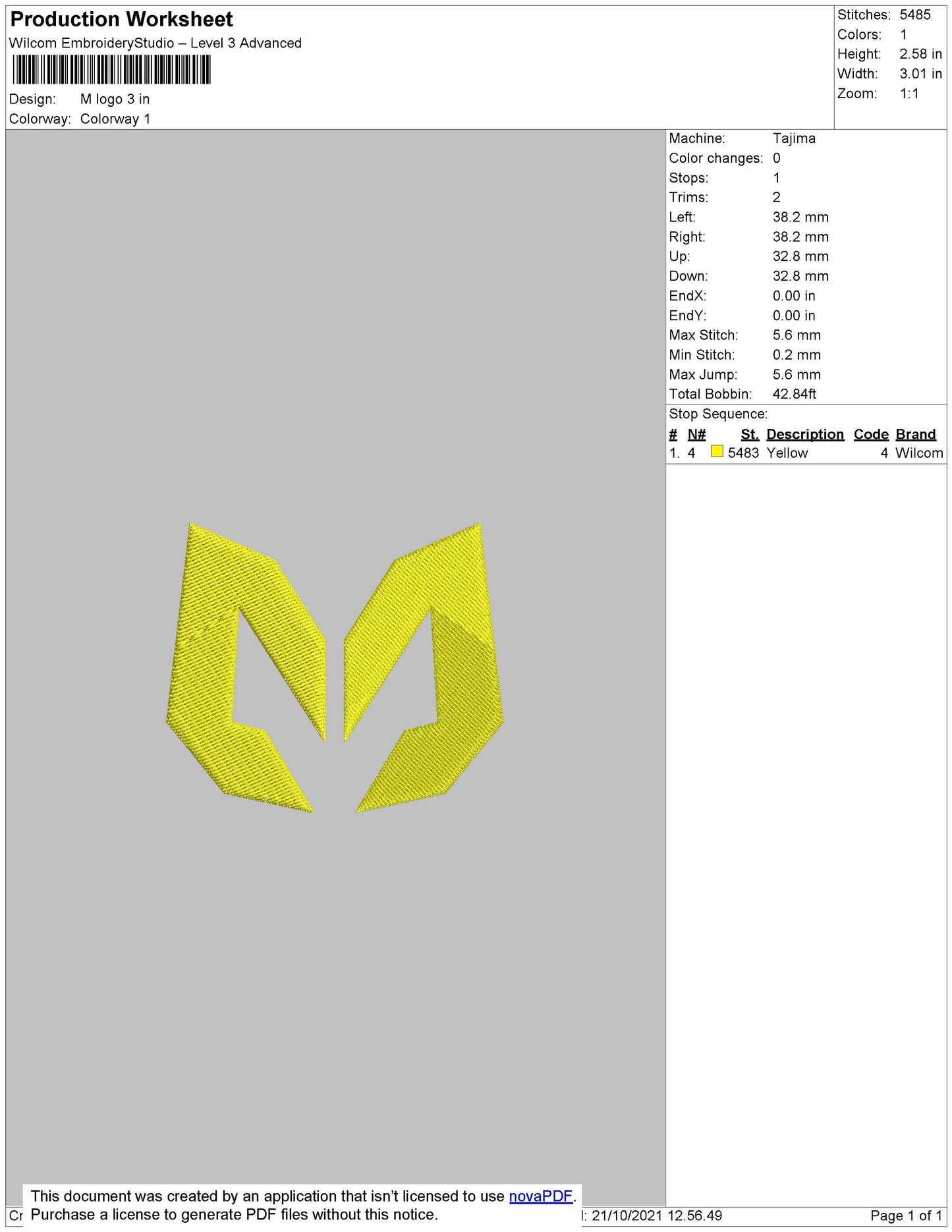Click the 'Page 1 of 1' footer text
The width and height of the screenshot is (952, 1232).
click(x=906, y=1216)
